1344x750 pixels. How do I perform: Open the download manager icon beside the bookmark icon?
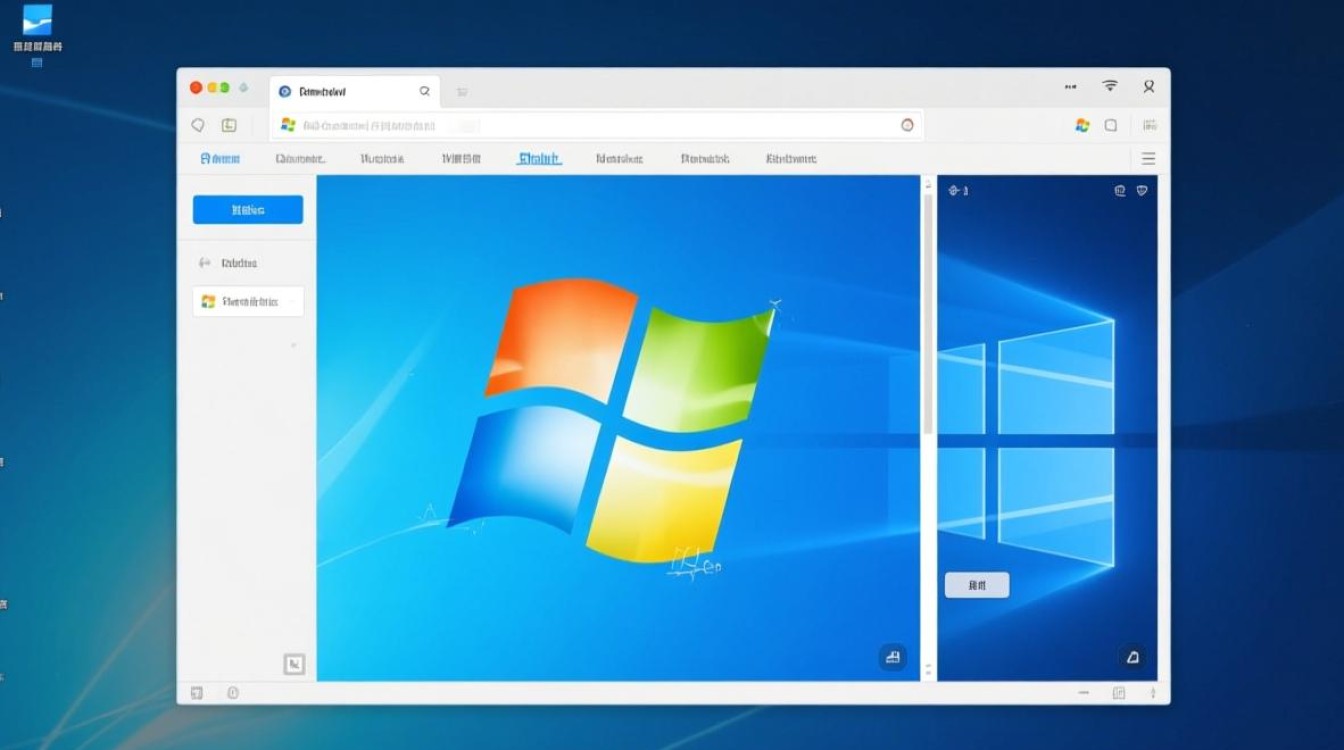[230, 124]
